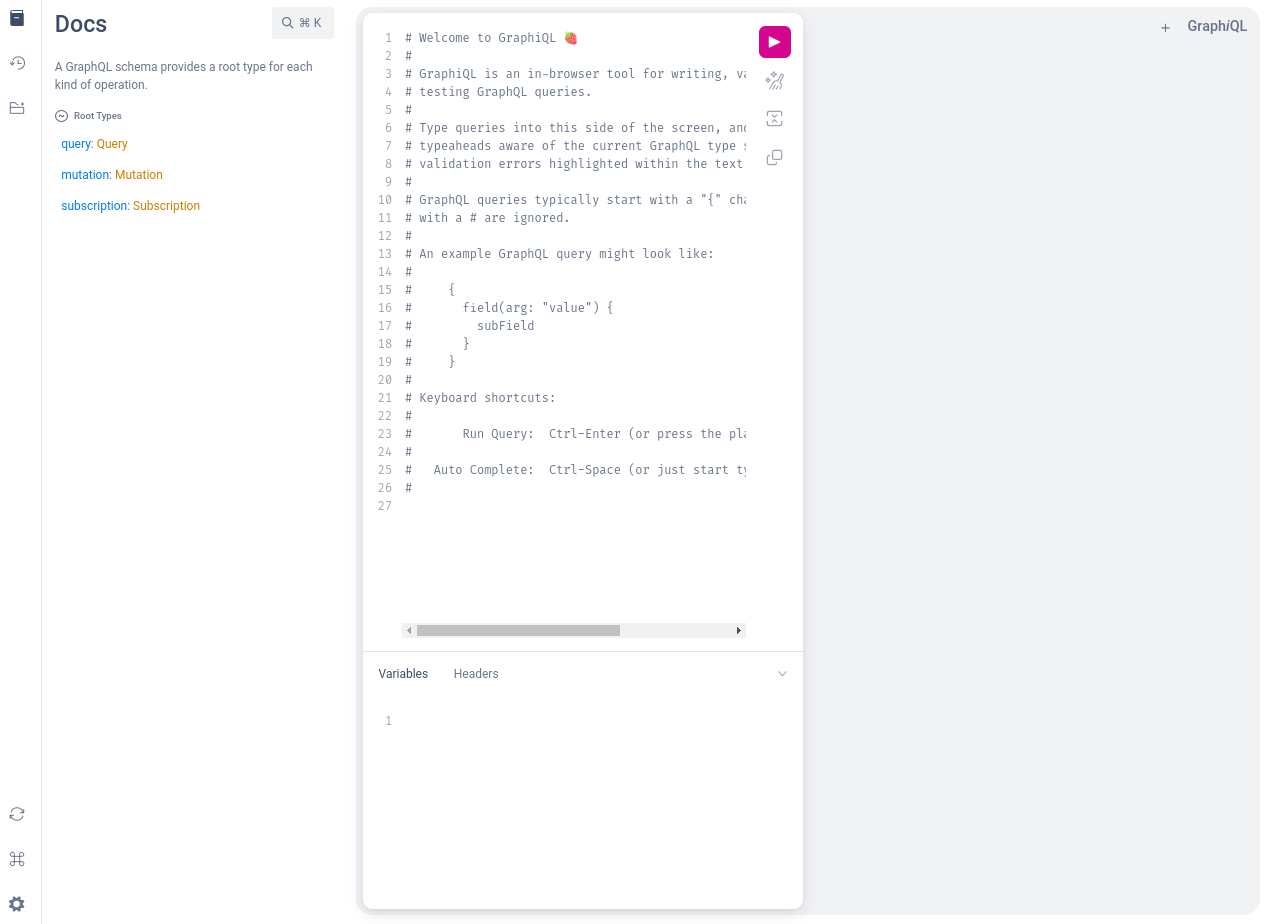Open the GraphiQL Explorer folder icon
Viewport: 1273px width, 924px height.
(x=17, y=108)
